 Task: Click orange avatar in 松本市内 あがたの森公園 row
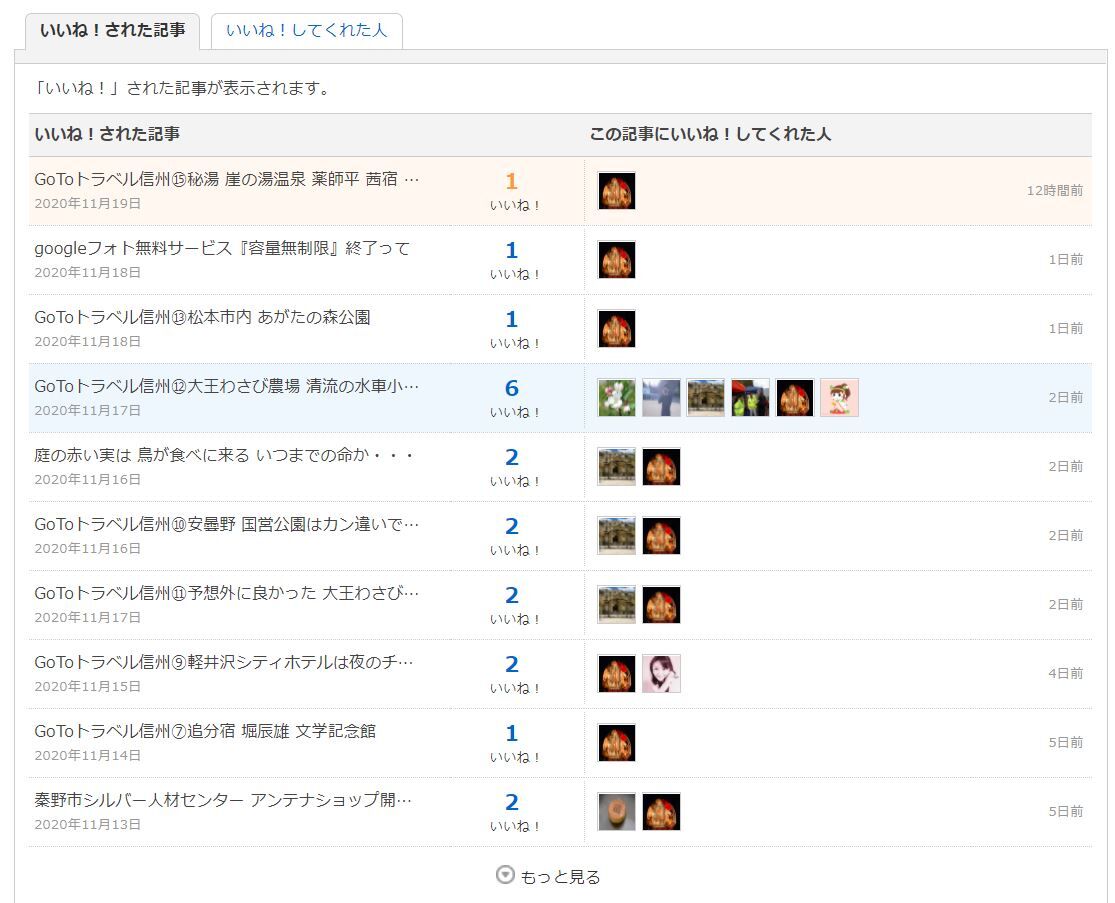pos(617,328)
